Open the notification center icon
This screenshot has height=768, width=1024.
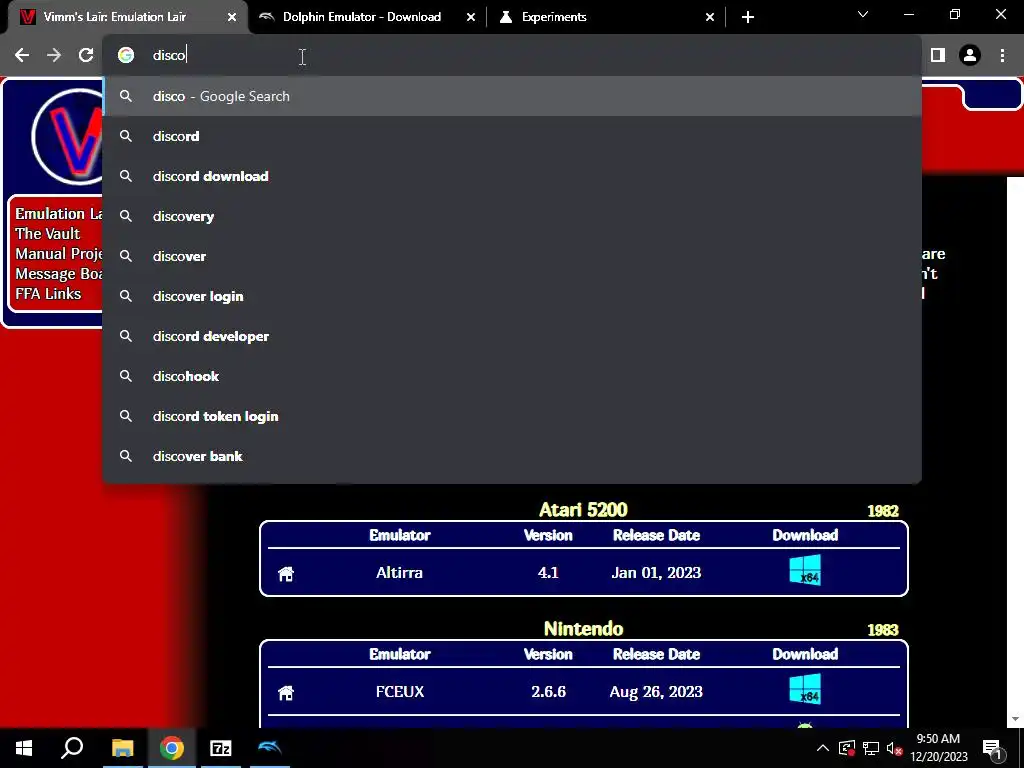coord(992,749)
